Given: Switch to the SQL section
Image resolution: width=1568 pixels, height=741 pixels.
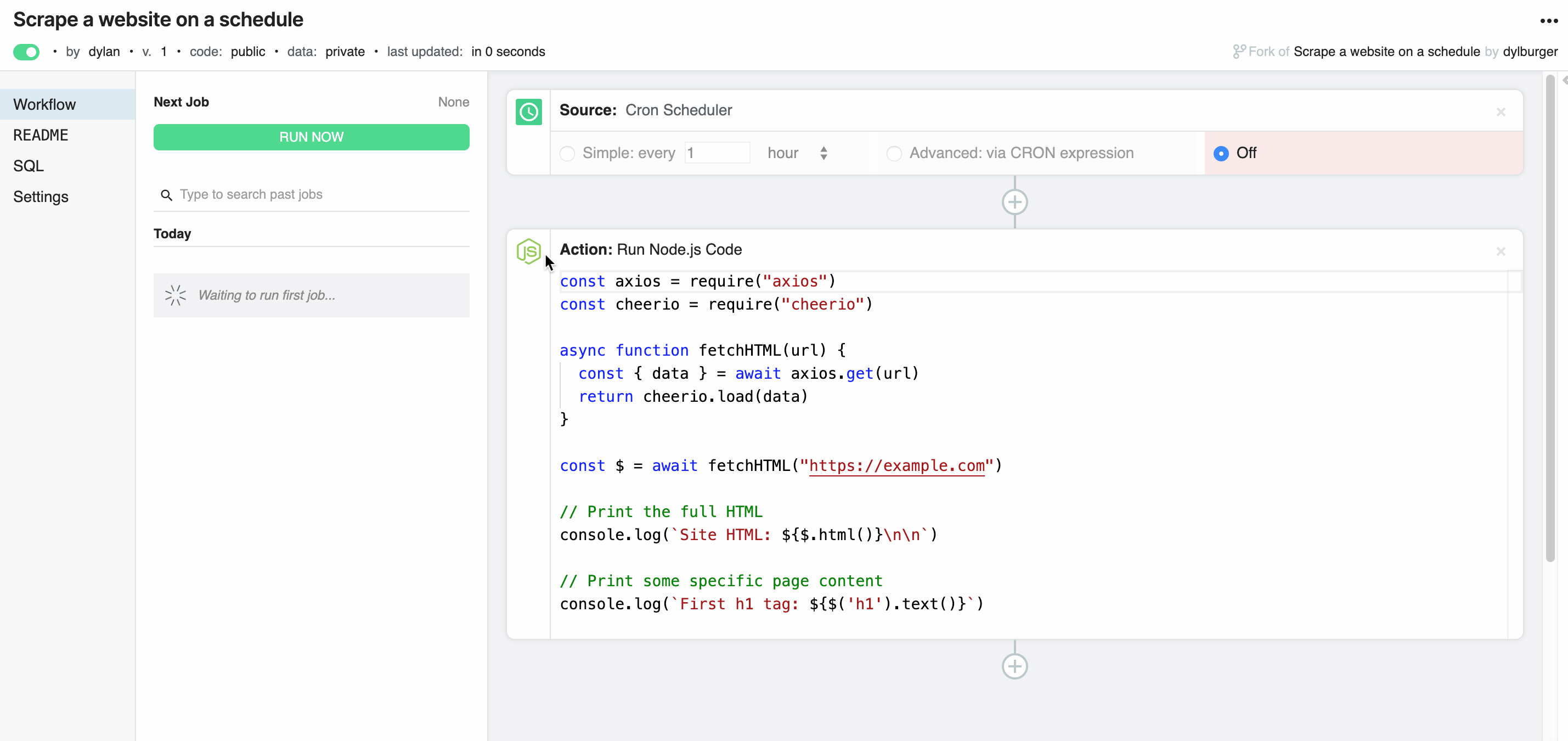Looking at the screenshot, I should (x=28, y=165).
